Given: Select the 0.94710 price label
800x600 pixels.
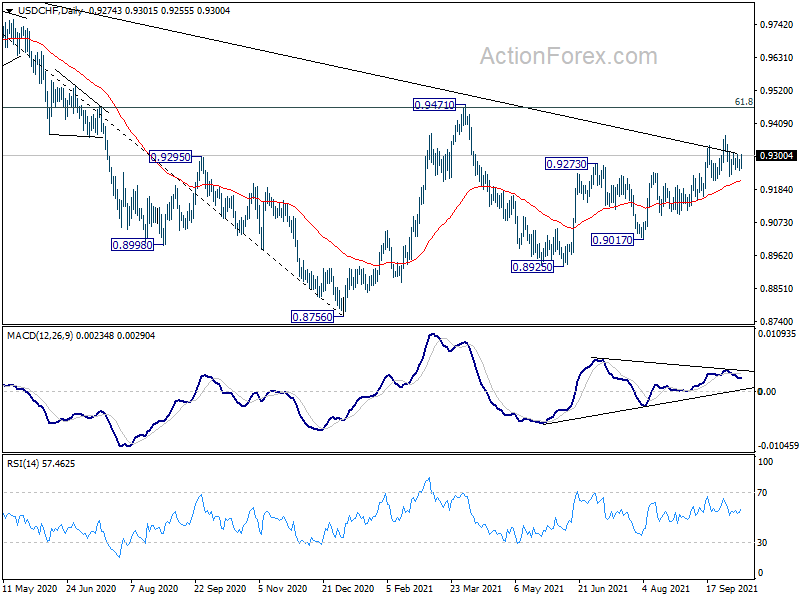Looking at the screenshot, I should (x=434, y=105).
